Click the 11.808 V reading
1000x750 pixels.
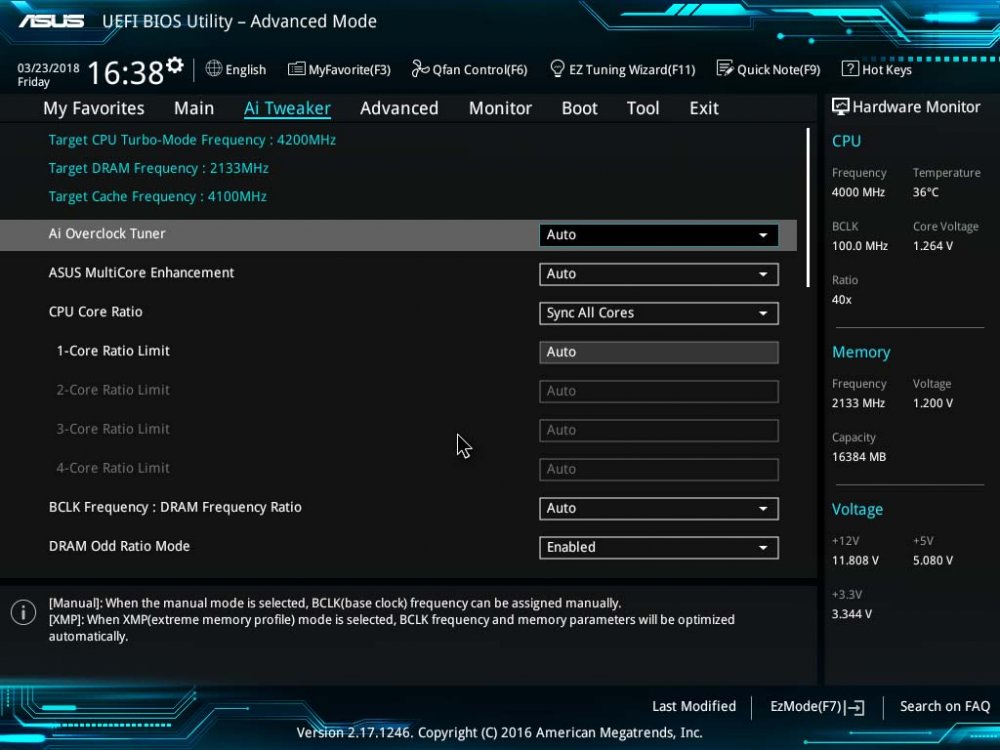pyautogui.click(x=855, y=560)
